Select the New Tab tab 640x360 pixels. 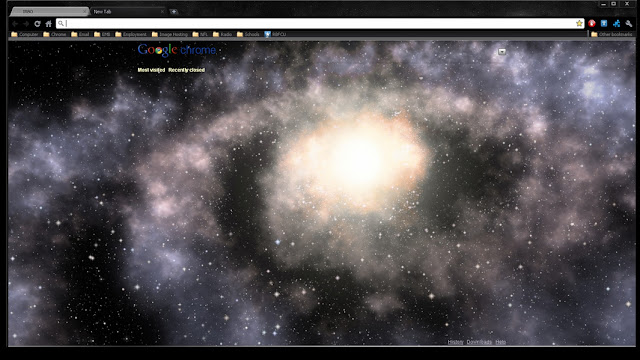(127, 11)
